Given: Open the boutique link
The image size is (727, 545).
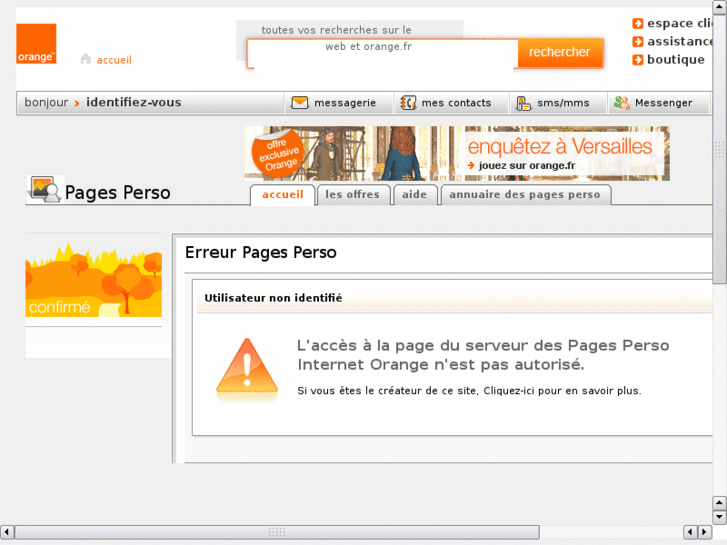Looking at the screenshot, I should point(676,59).
